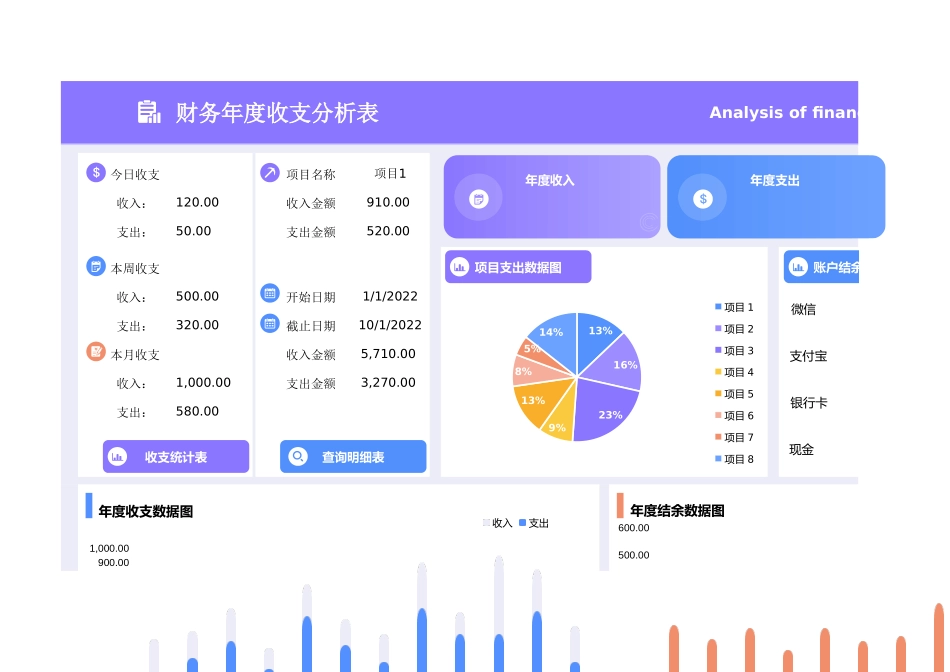Click the dollar icon inside 年度支出 card
This screenshot has height=672, width=950.
tap(703, 197)
